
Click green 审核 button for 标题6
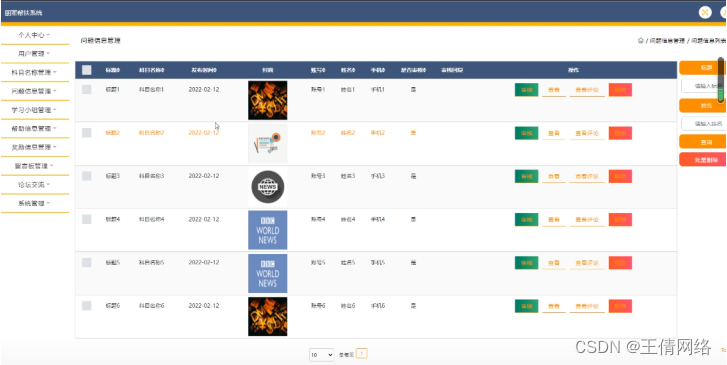[x=526, y=306]
